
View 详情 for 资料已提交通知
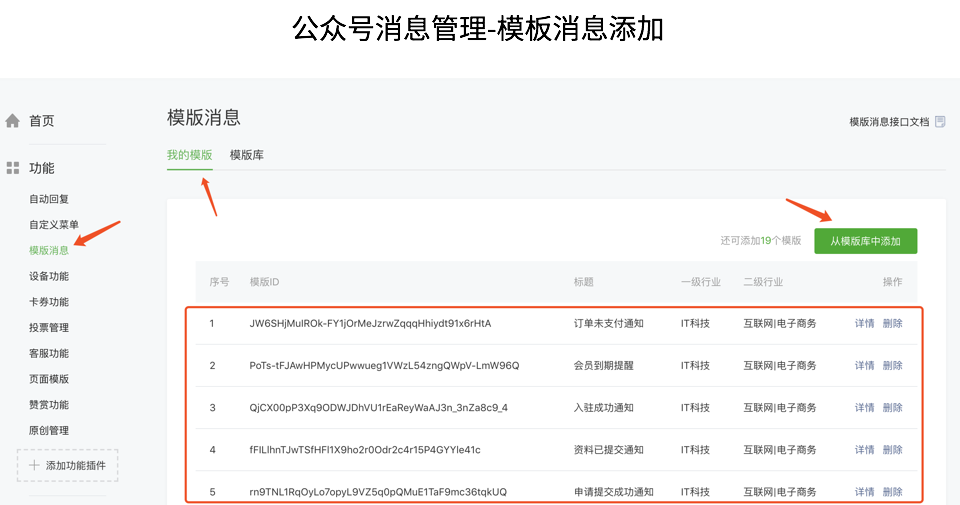pyautogui.click(x=864, y=450)
